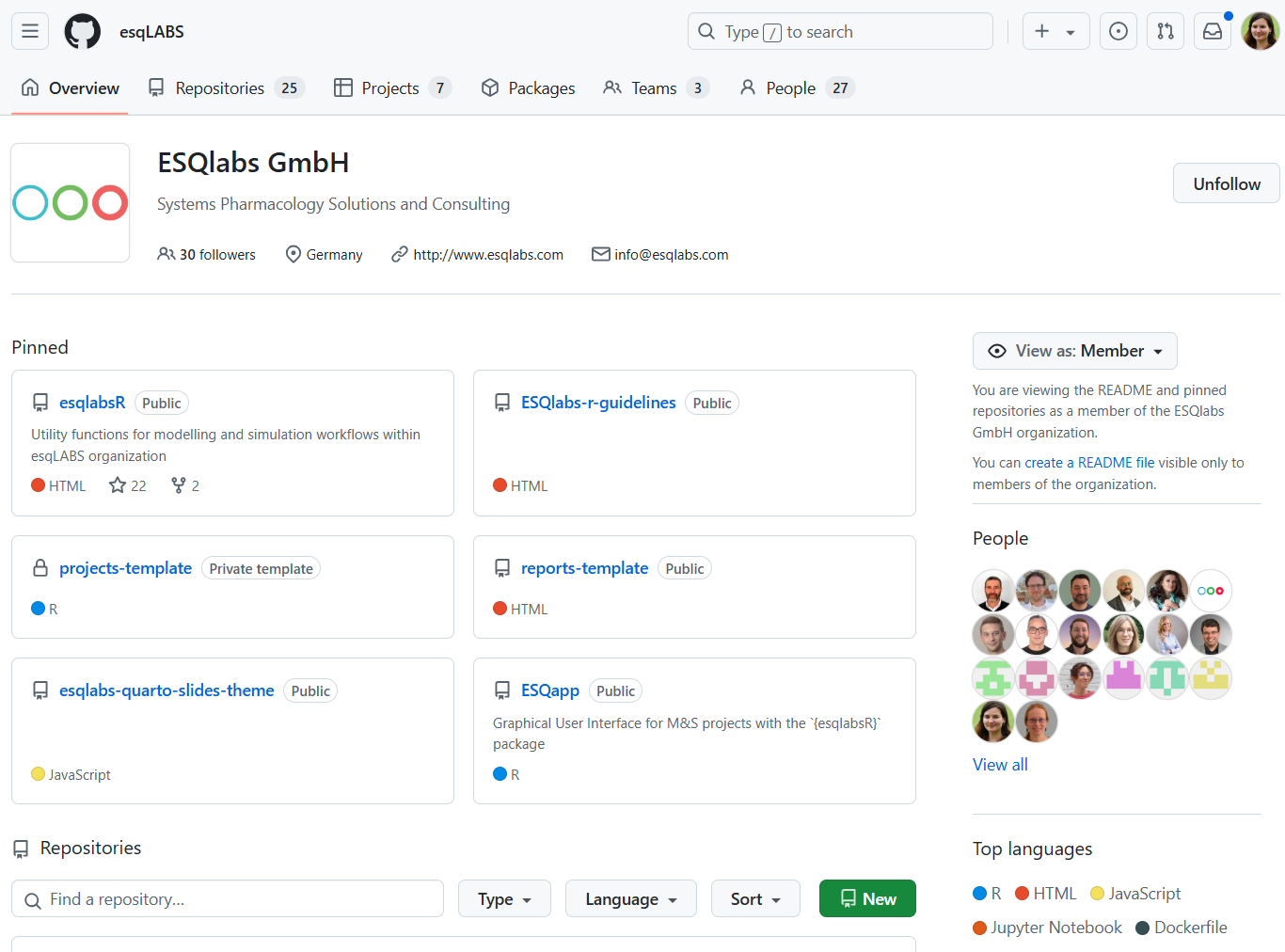1285x952 pixels.
Task: Open the ESQapp repository
Action: tap(550, 690)
